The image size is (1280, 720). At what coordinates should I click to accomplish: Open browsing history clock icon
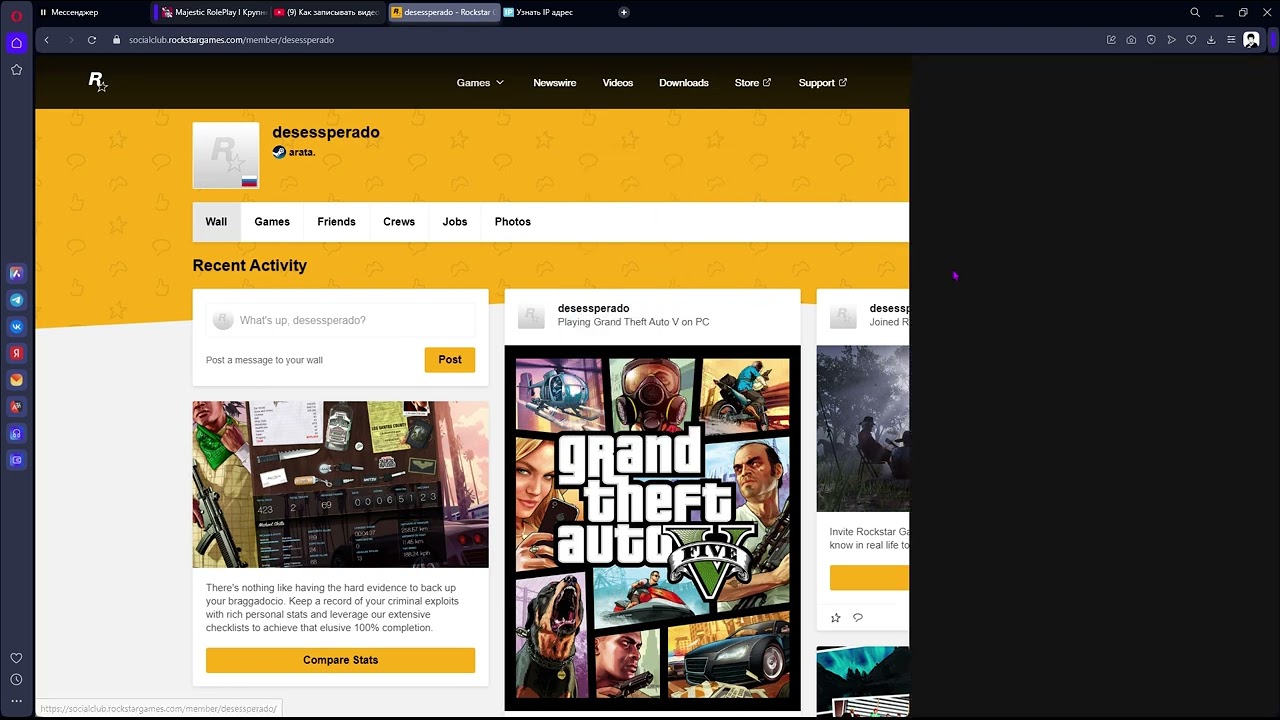click(16, 680)
